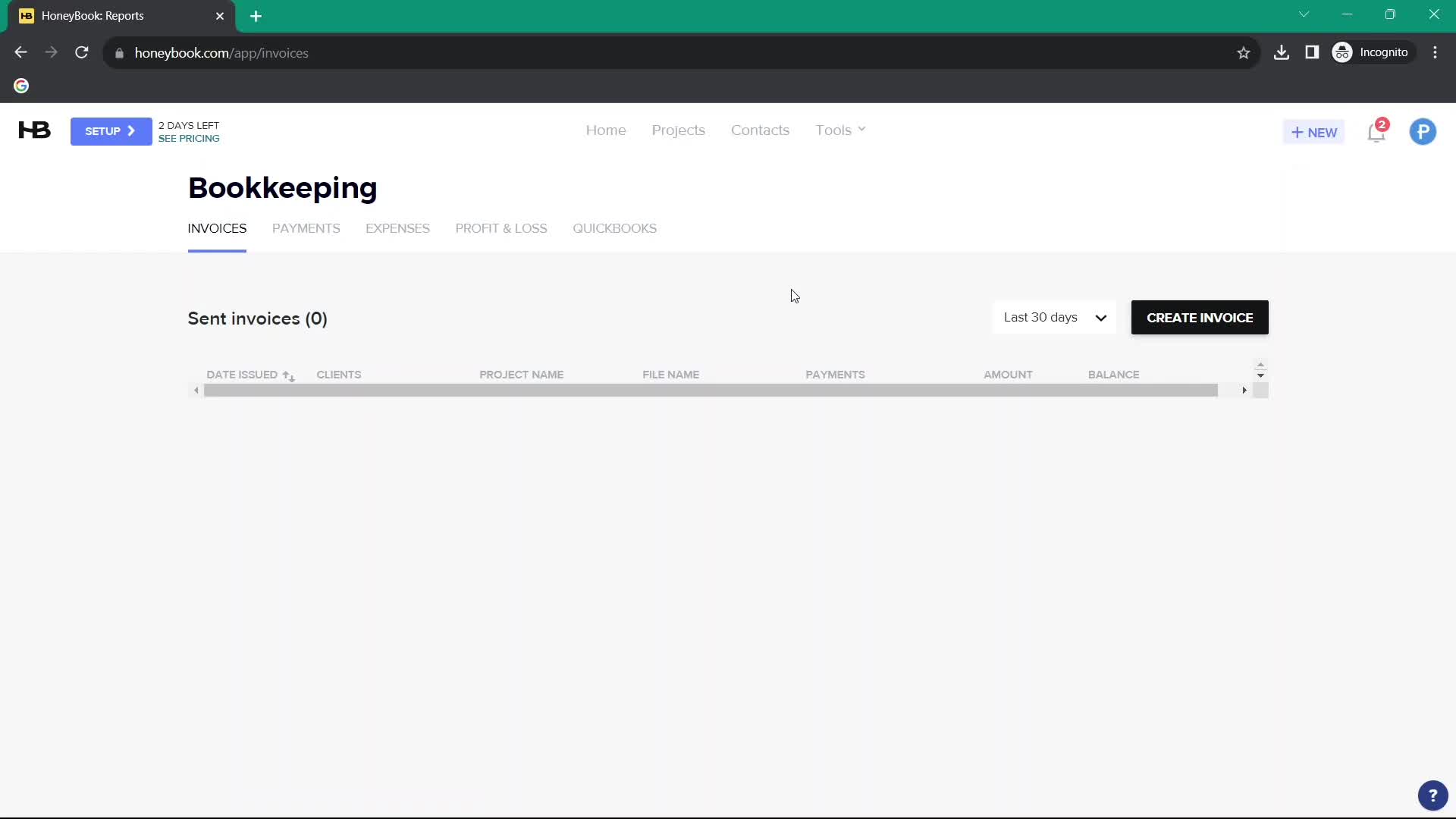Click the right scroll arrow on table

[1244, 390]
